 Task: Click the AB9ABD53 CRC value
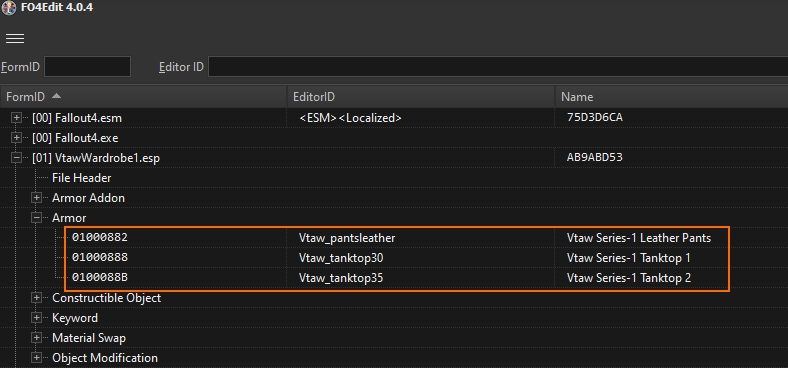[x=595, y=158]
